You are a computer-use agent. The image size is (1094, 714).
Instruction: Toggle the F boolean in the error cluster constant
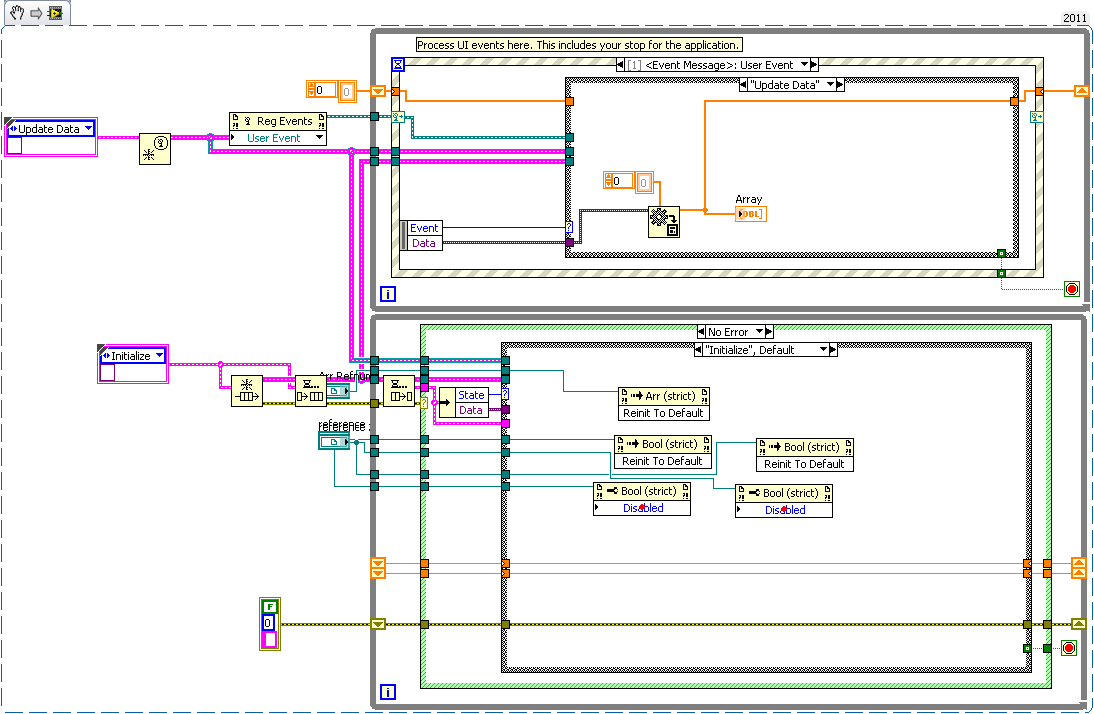269,607
